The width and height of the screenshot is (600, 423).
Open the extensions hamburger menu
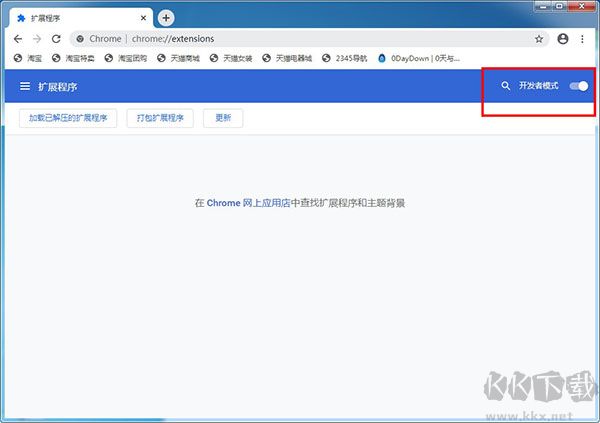(25, 87)
